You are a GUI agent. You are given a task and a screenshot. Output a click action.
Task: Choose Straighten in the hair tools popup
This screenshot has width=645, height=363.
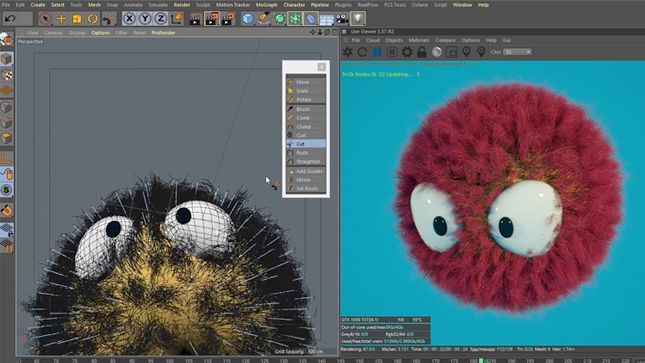(x=306, y=162)
